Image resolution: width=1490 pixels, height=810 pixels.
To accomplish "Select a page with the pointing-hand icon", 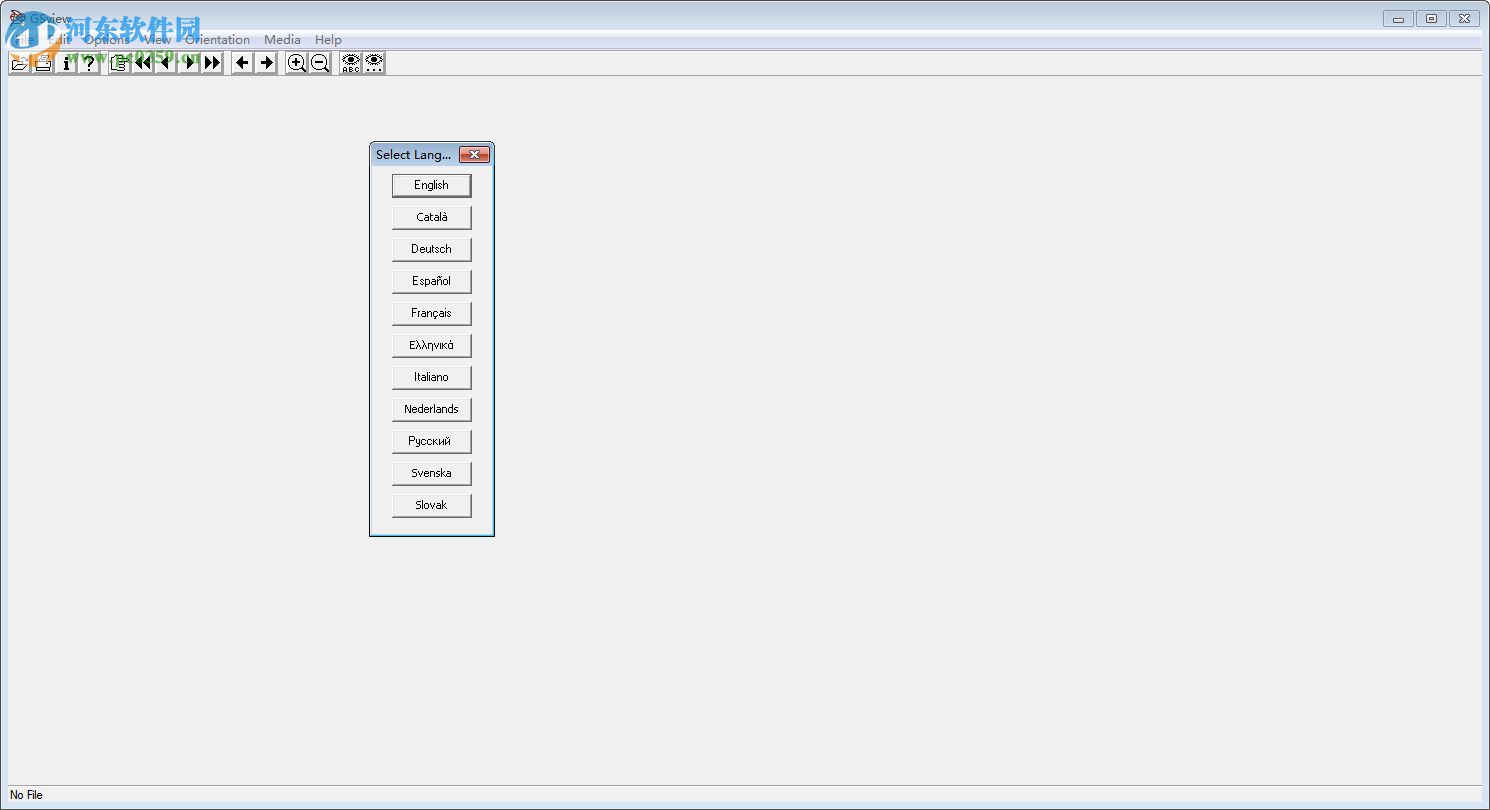I will [118, 63].
